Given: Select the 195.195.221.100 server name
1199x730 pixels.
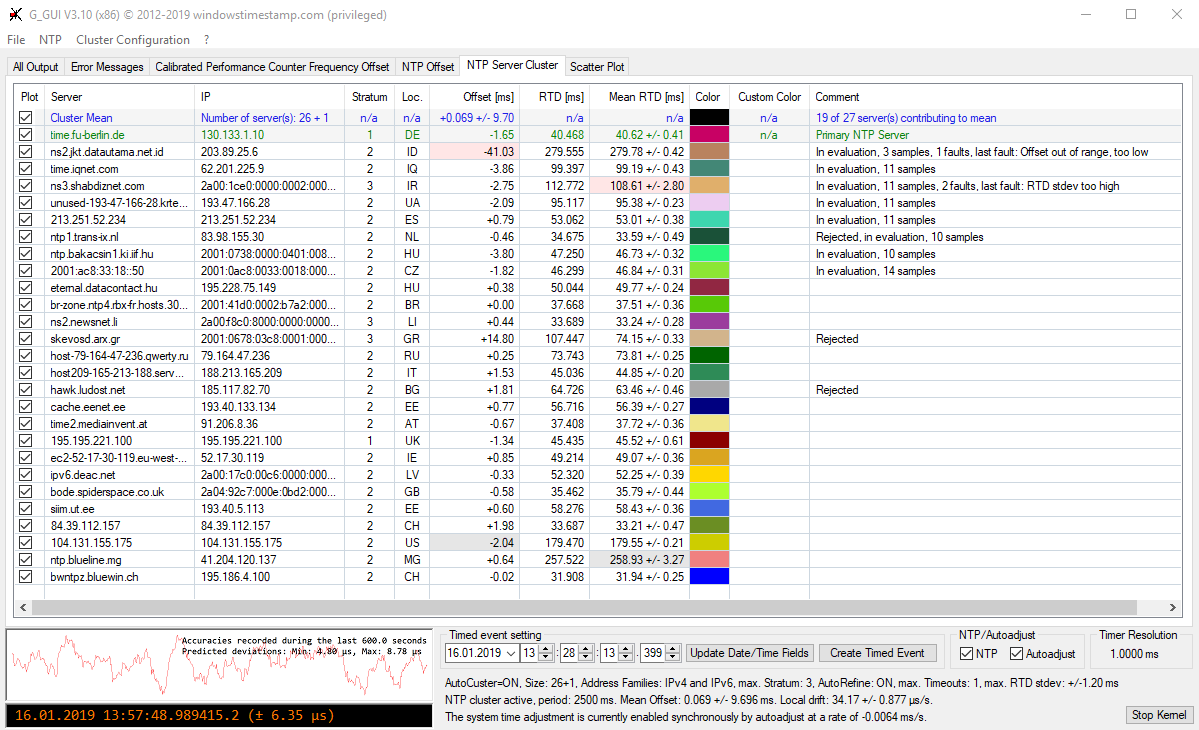Looking at the screenshot, I should (x=91, y=441).
